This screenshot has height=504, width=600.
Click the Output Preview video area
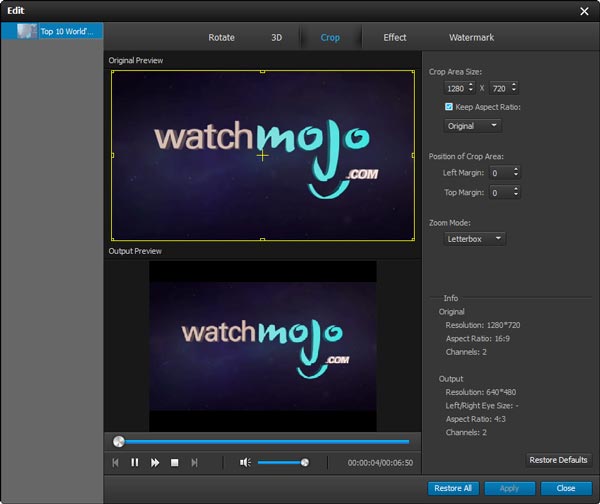tap(262, 346)
